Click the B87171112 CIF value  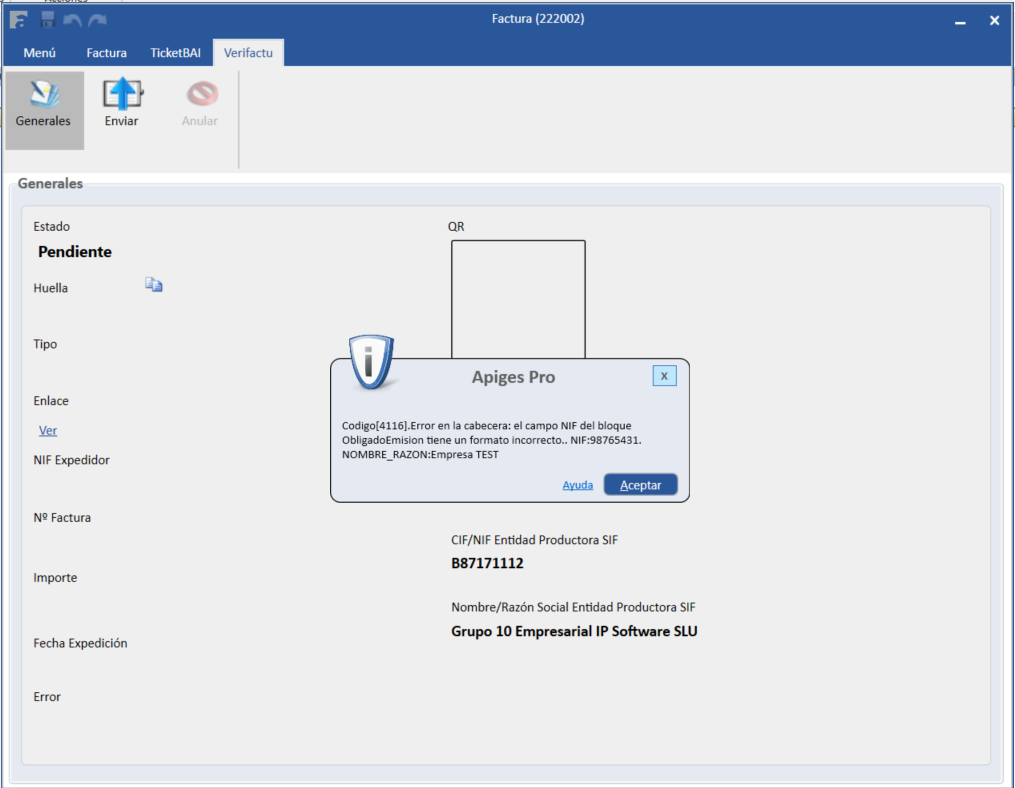pyautogui.click(x=487, y=563)
